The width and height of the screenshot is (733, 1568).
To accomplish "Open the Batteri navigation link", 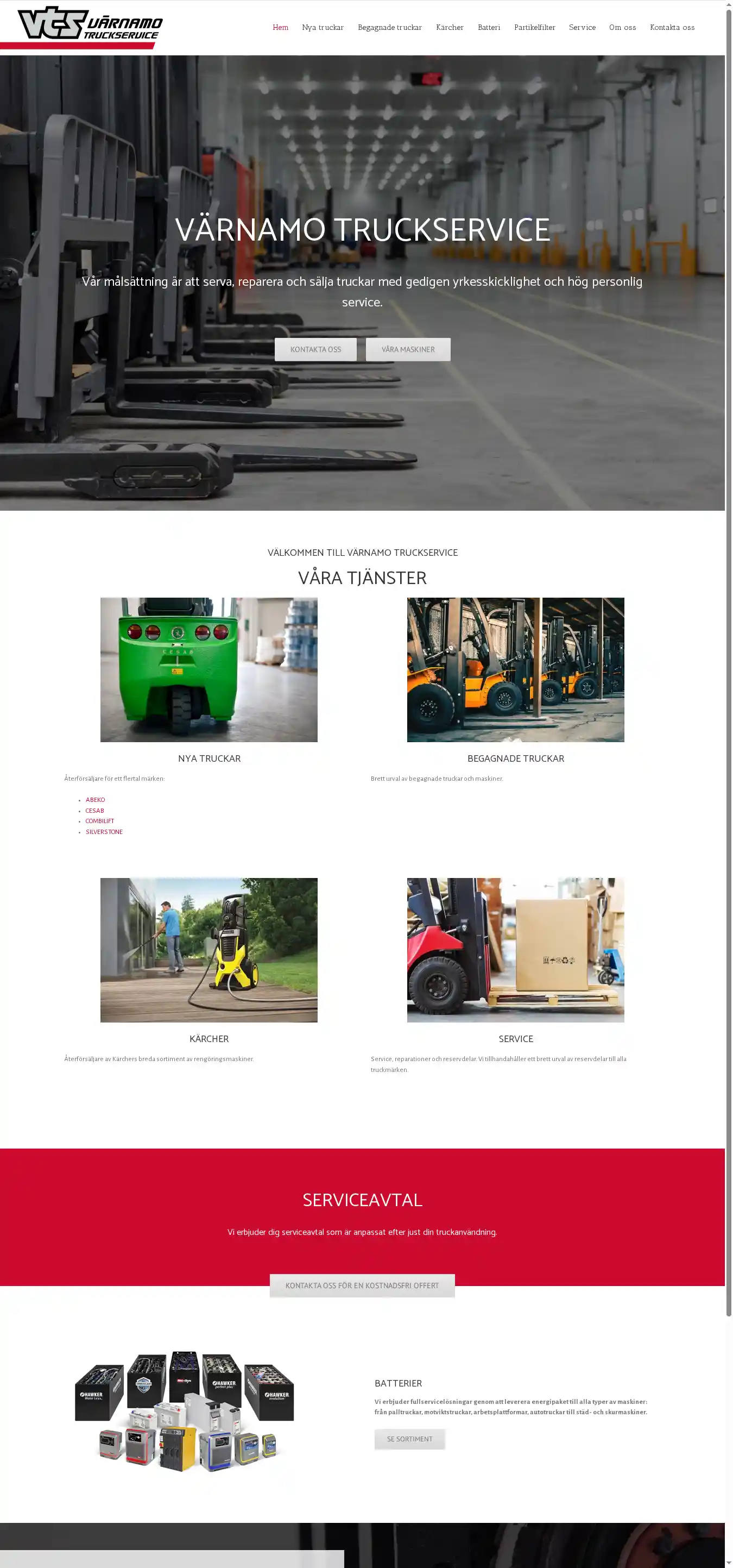I will [489, 27].
